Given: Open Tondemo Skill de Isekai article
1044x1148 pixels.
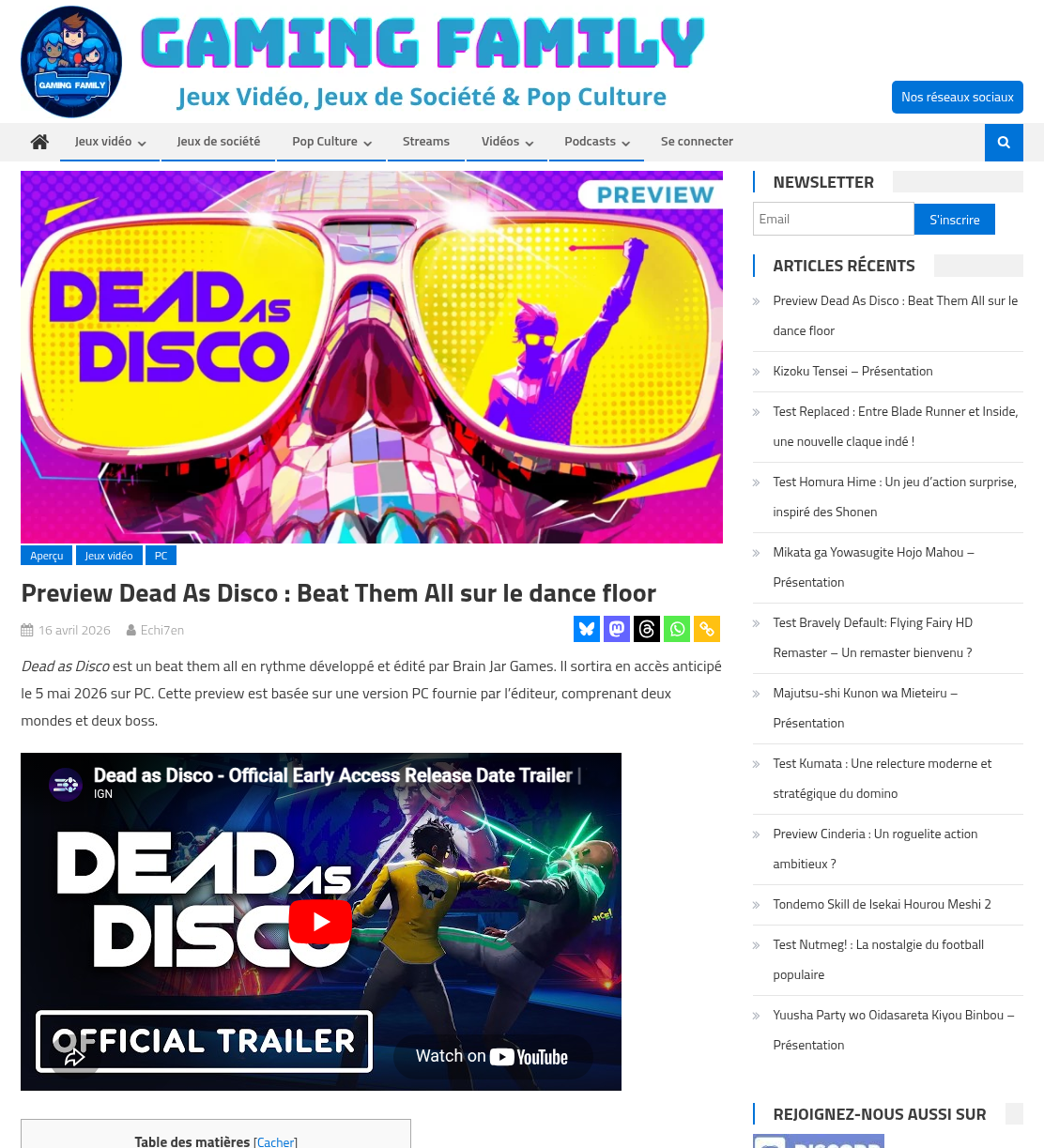Looking at the screenshot, I should click(882, 905).
